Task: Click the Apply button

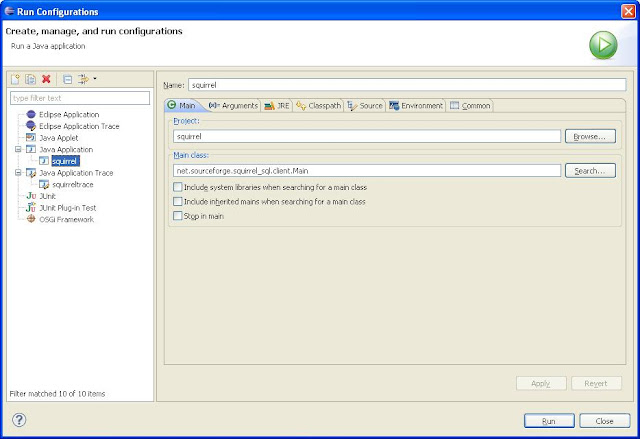Action: click(x=541, y=383)
